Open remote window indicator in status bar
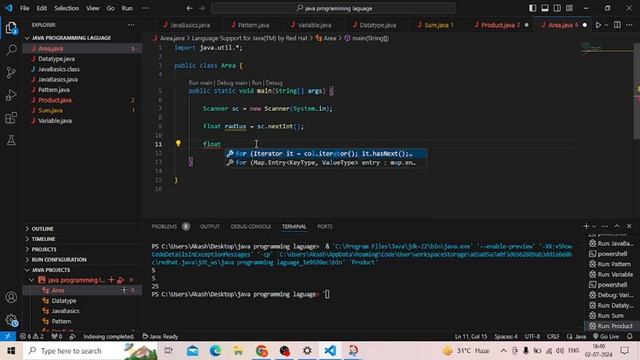640x360 pixels. tap(8, 336)
